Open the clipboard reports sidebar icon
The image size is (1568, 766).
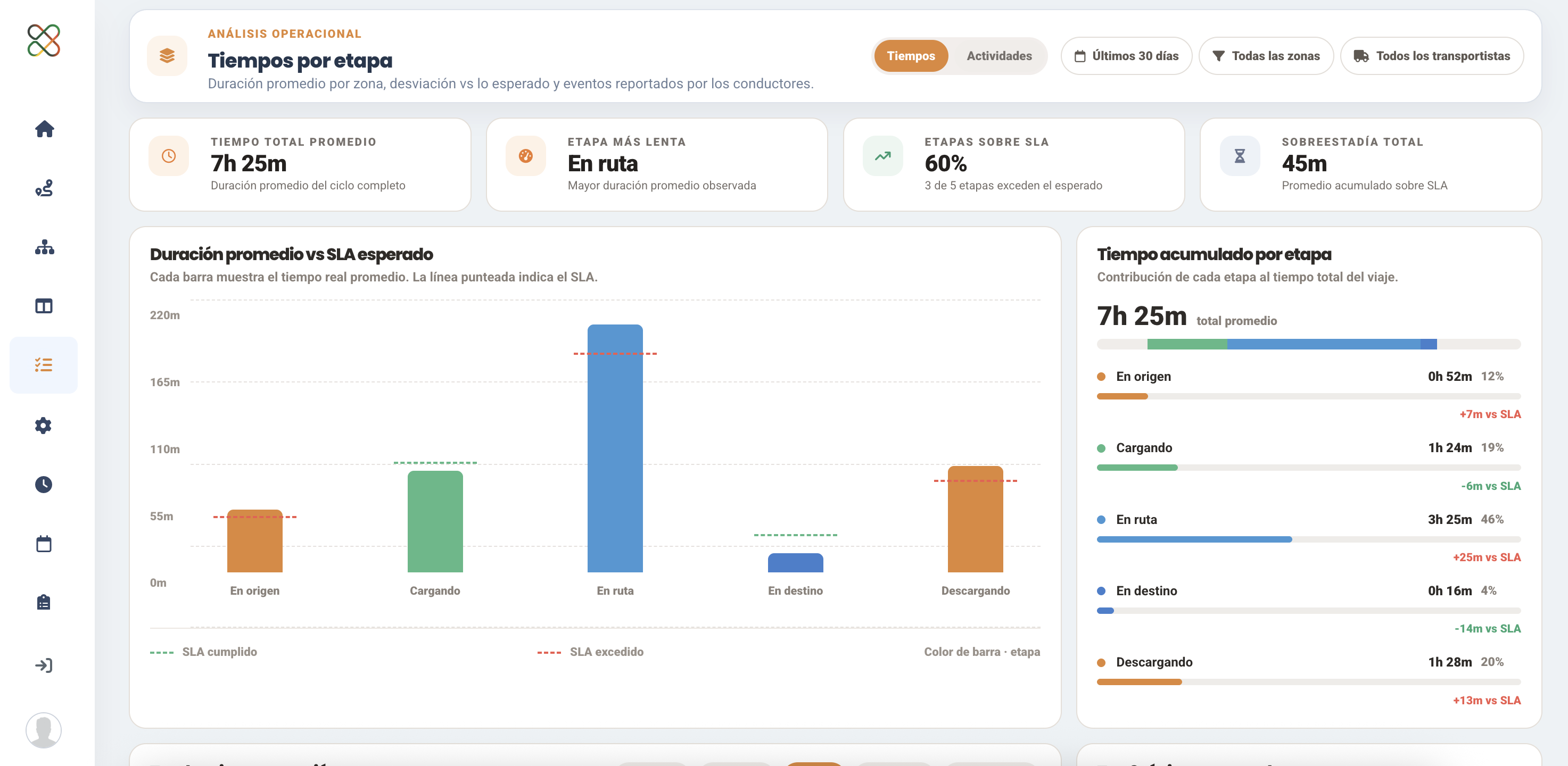43,602
